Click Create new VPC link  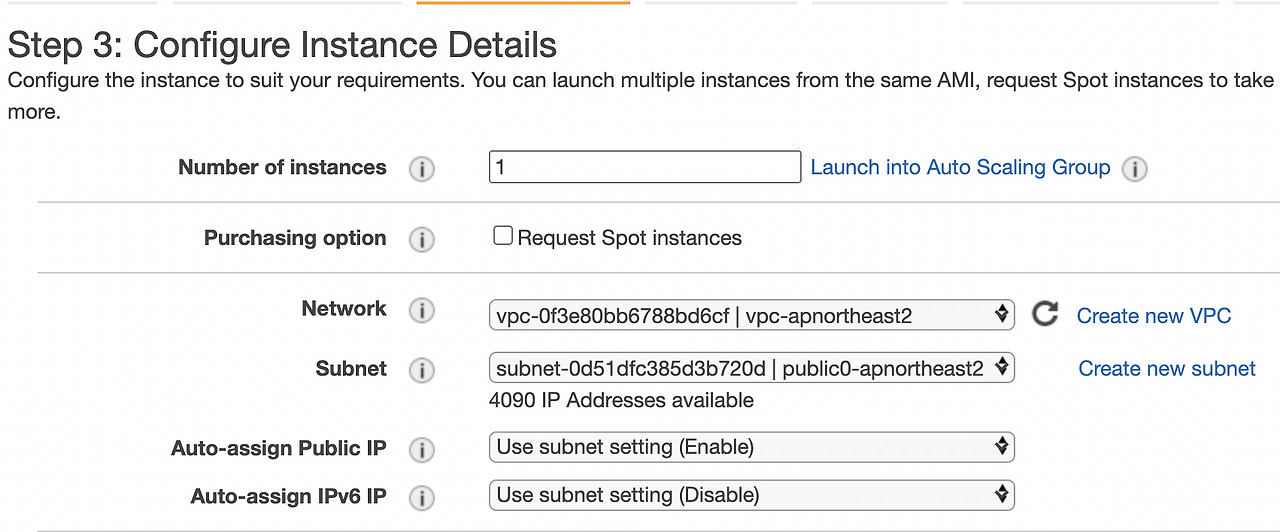click(x=1154, y=316)
